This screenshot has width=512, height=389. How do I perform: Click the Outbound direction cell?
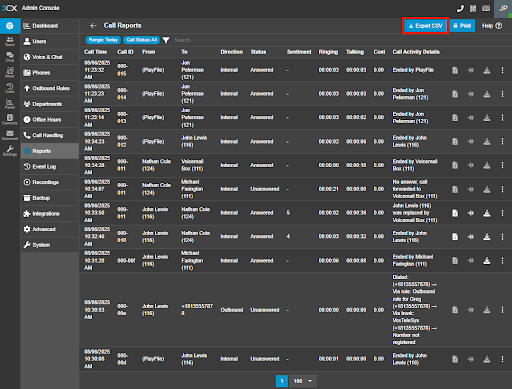[x=232, y=310]
